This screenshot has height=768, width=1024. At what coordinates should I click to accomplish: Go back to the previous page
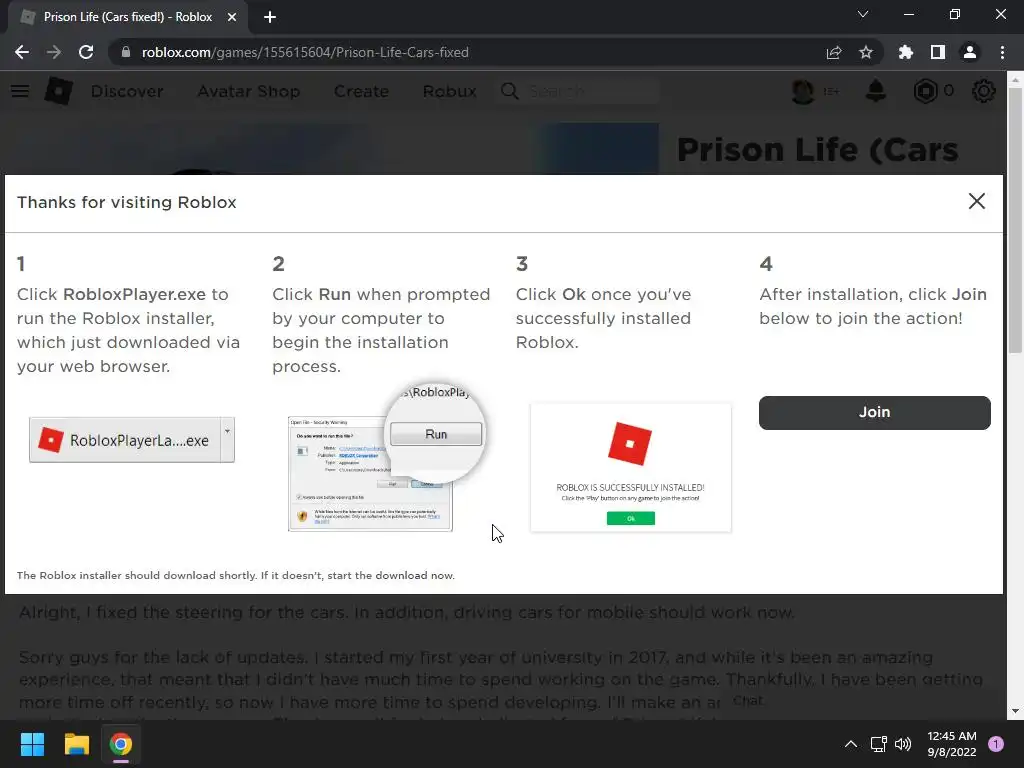coord(22,52)
